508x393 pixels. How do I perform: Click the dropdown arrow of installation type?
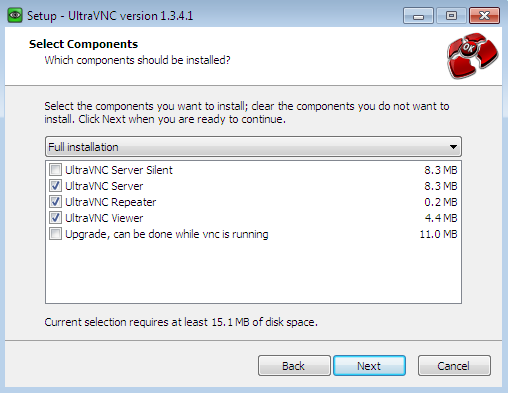point(453,147)
